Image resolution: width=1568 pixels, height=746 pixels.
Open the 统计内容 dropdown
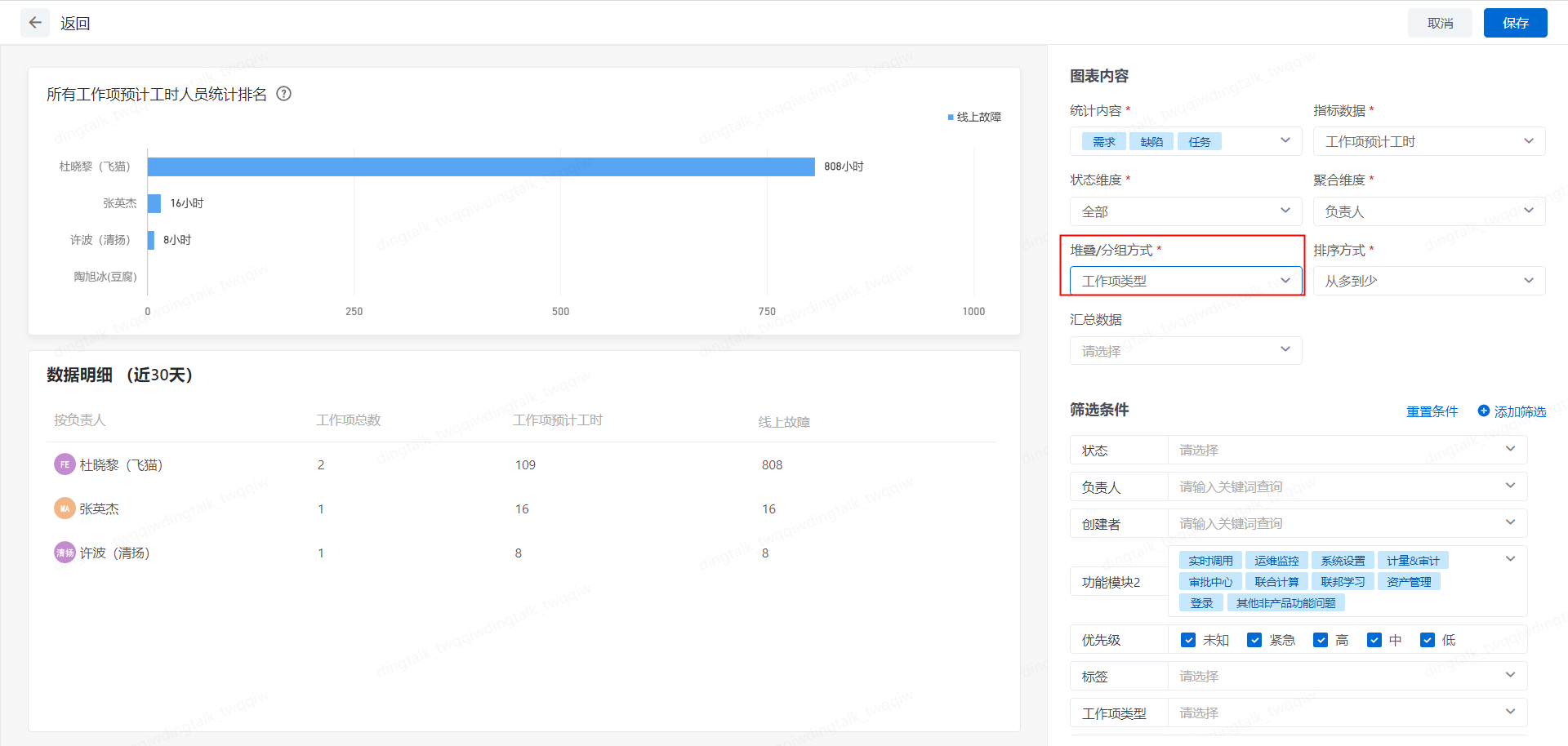coord(1186,141)
